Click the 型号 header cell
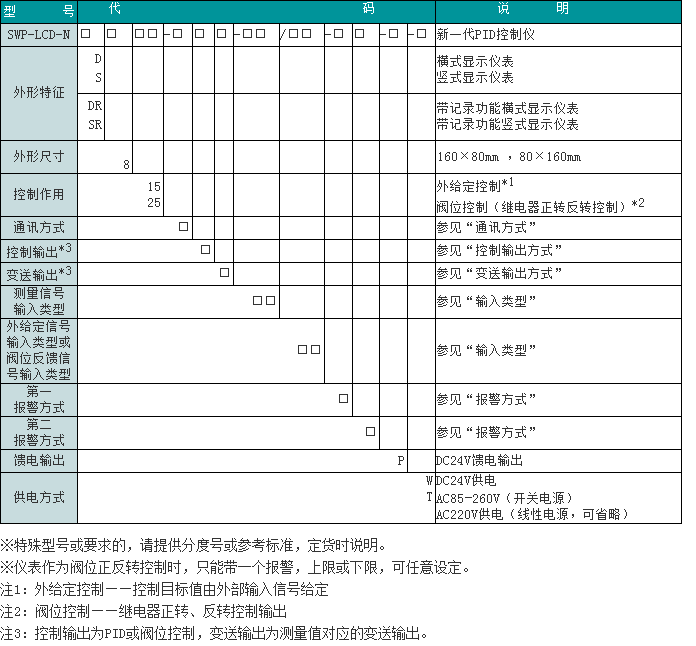Screen dimensions: 696x646 click(x=39, y=12)
